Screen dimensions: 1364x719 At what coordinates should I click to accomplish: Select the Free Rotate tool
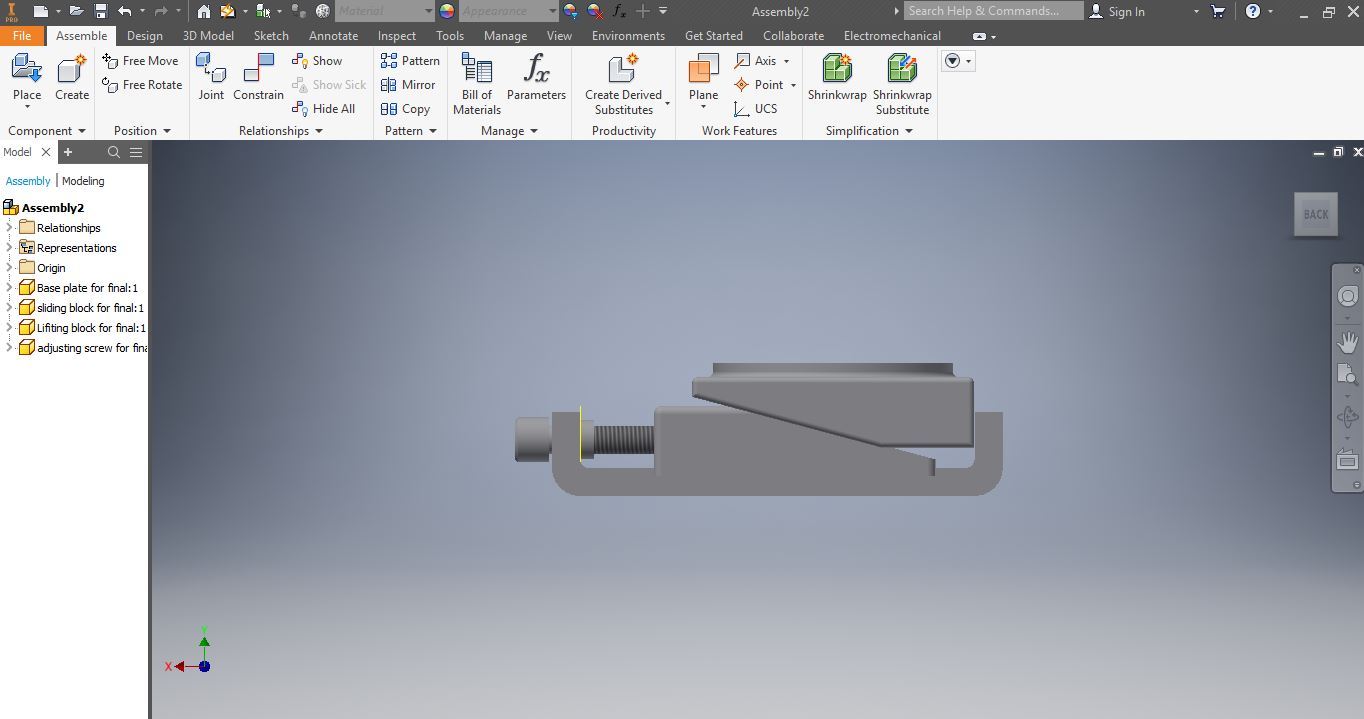coord(142,85)
